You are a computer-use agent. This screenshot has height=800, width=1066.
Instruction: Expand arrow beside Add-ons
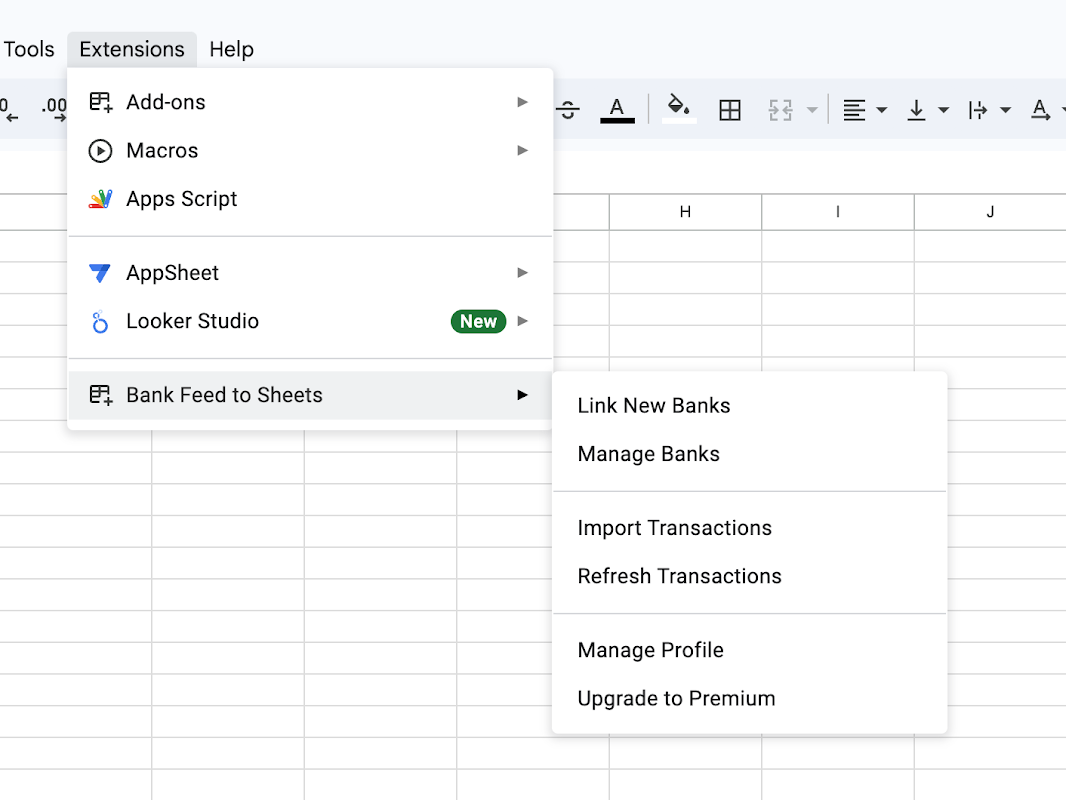click(522, 102)
